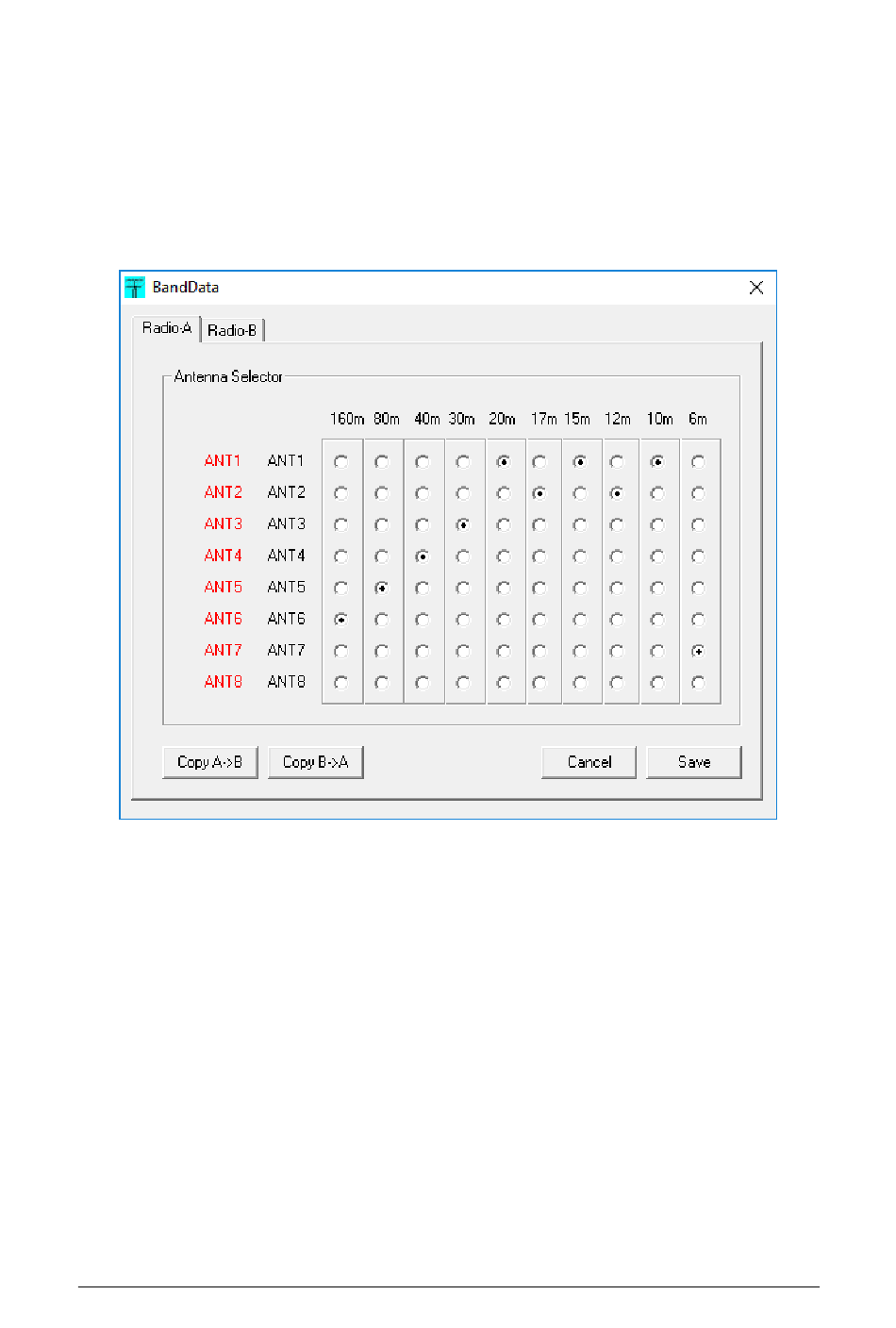The image size is (896, 1328).
Task: Select ANT2 for the 160m band
Action: point(341,493)
